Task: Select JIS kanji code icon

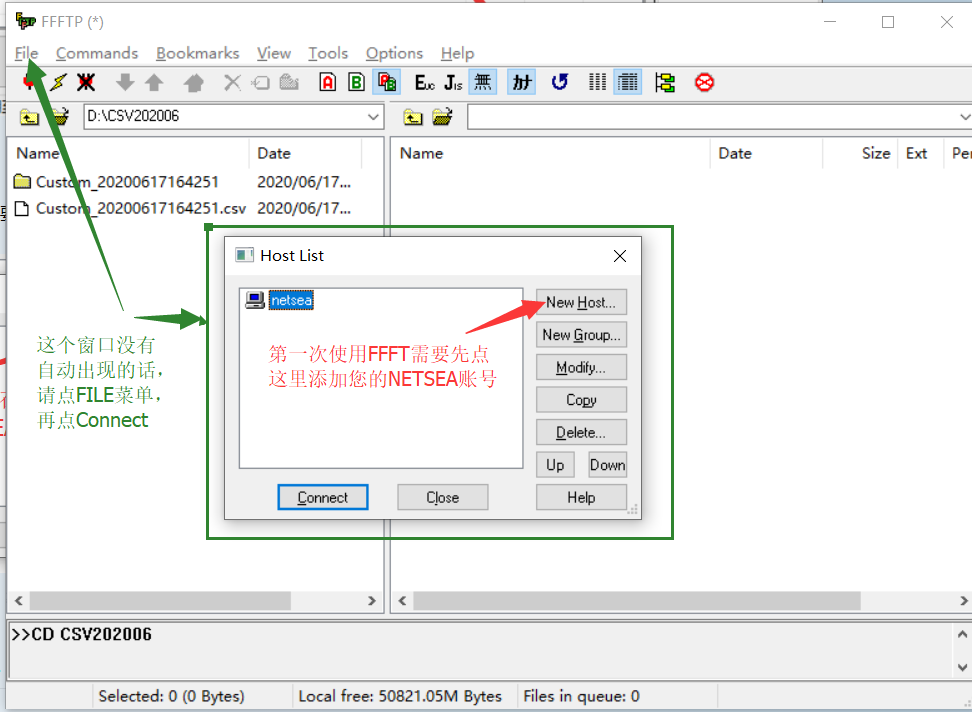Action: click(x=453, y=82)
